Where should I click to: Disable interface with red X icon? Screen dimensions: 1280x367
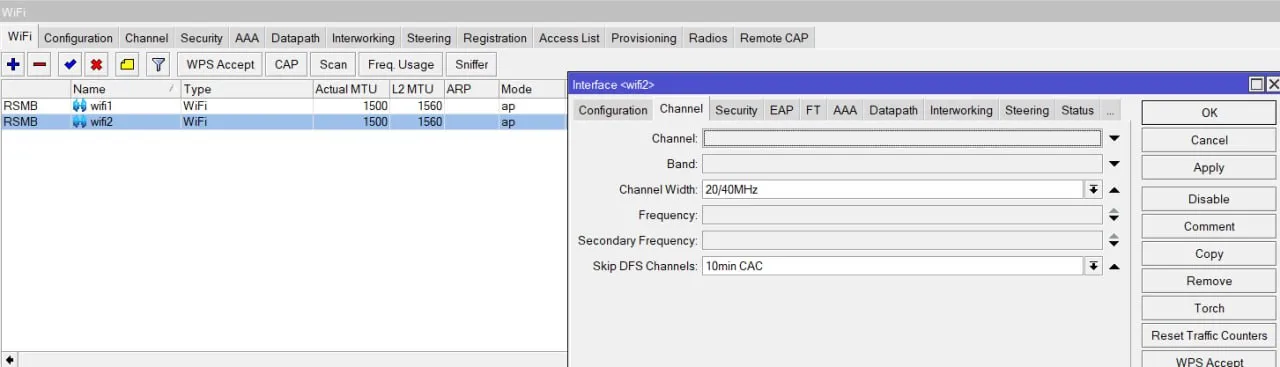pos(96,64)
